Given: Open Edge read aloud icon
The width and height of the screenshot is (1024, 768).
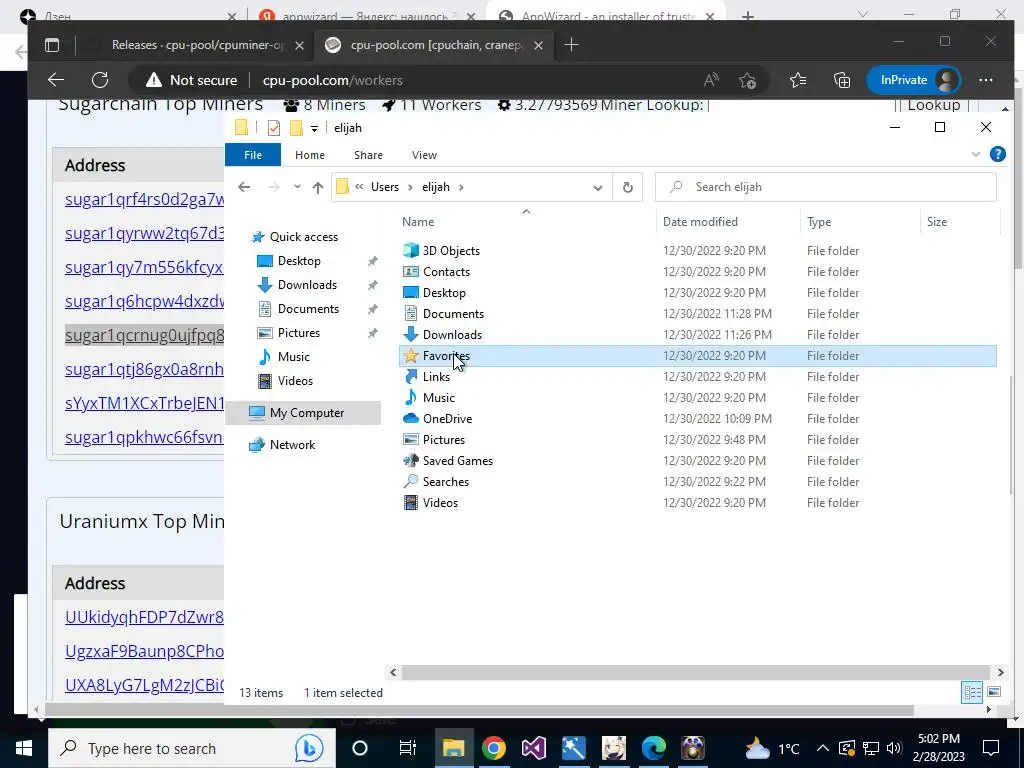Looking at the screenshot, I should pyautogui.click(x=711, y=80).
